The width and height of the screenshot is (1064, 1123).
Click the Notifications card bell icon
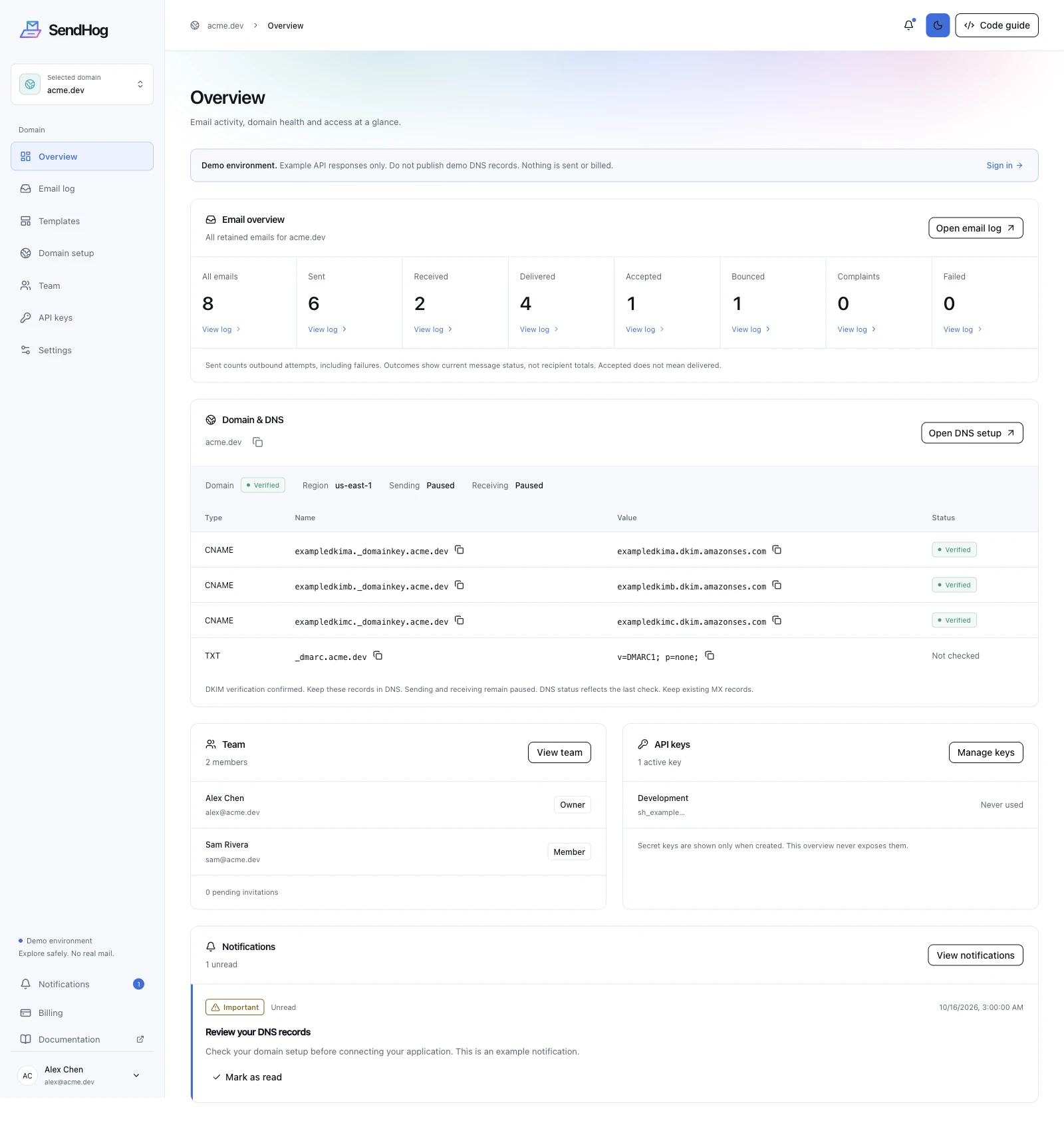click(x=211, y=947)
